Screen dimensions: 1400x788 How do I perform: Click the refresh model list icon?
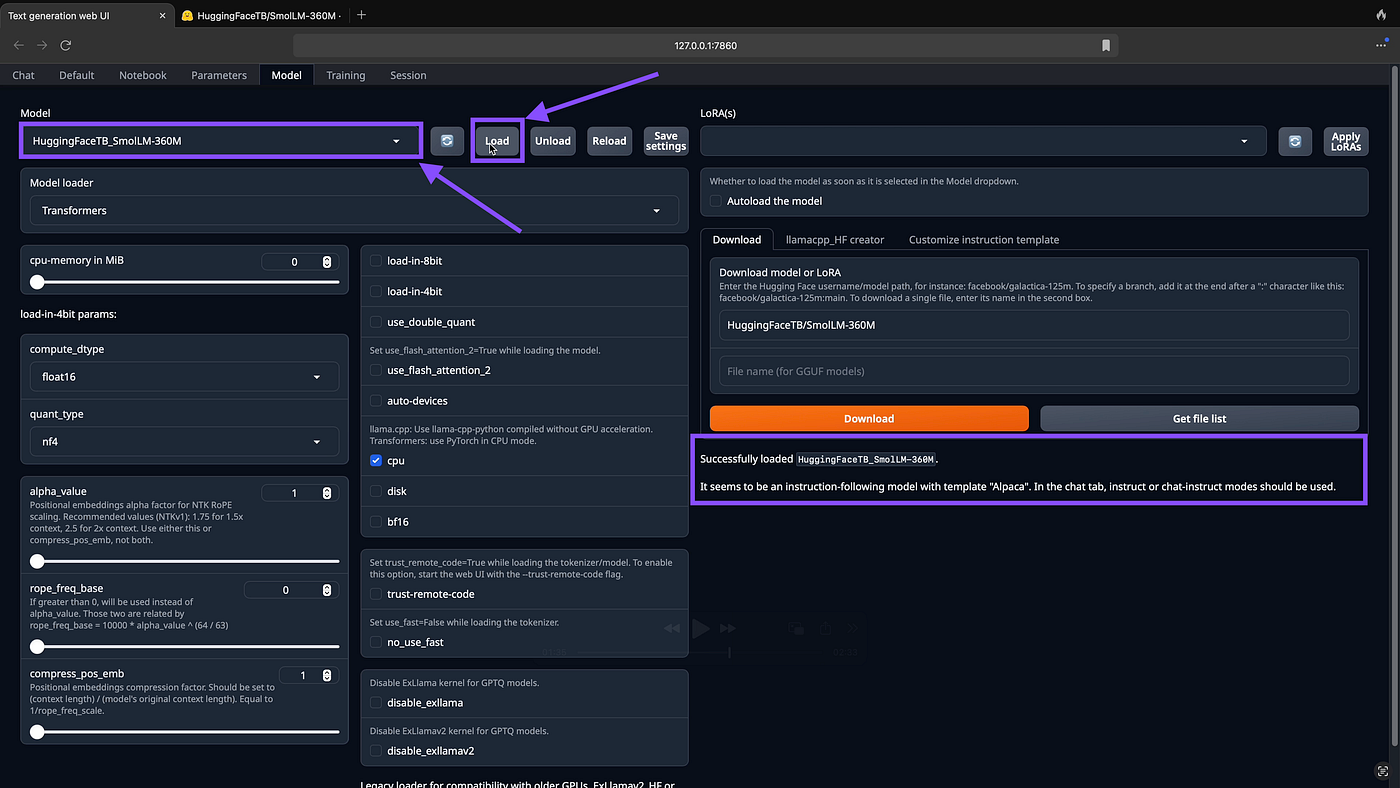point(447,141)
